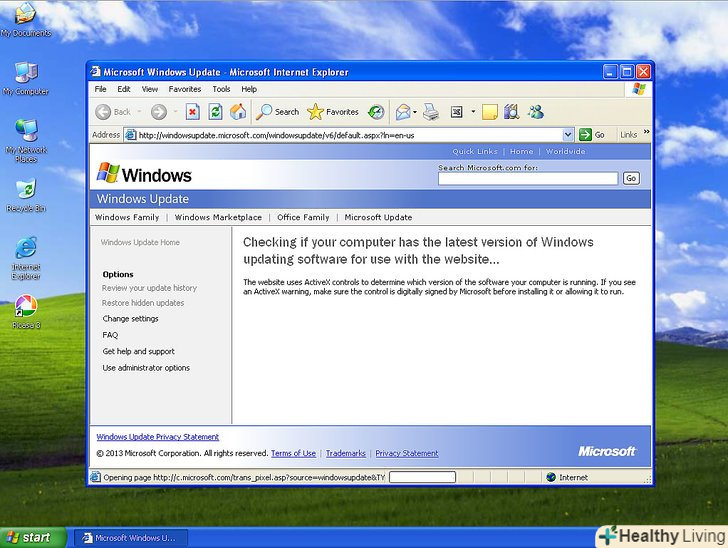
Task: Open the Help menu
Action: [249, 89]
